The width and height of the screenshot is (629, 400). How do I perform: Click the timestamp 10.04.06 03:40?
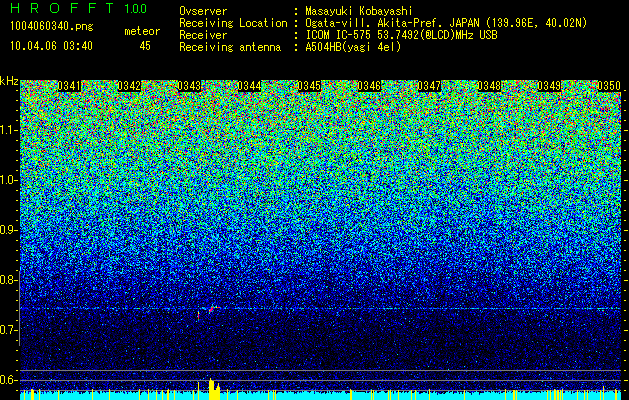click(51, 46)
